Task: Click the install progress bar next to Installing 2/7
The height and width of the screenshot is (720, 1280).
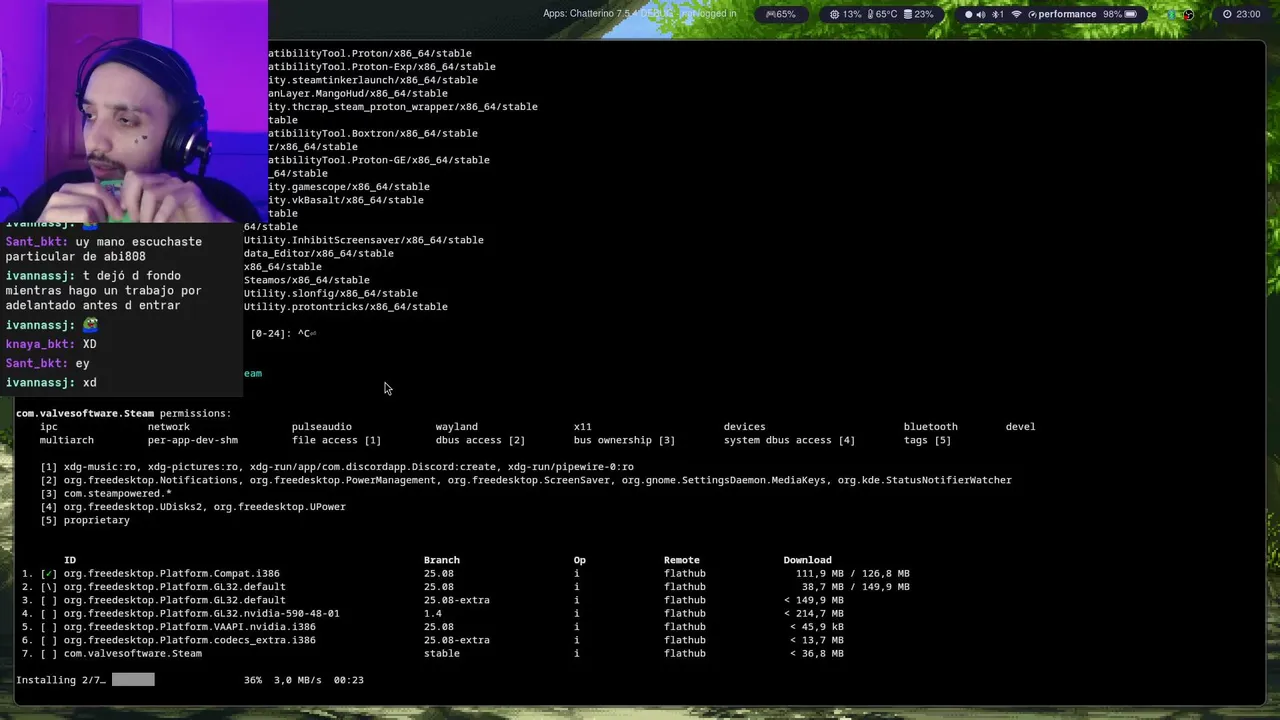Action: tap(133, 680)
